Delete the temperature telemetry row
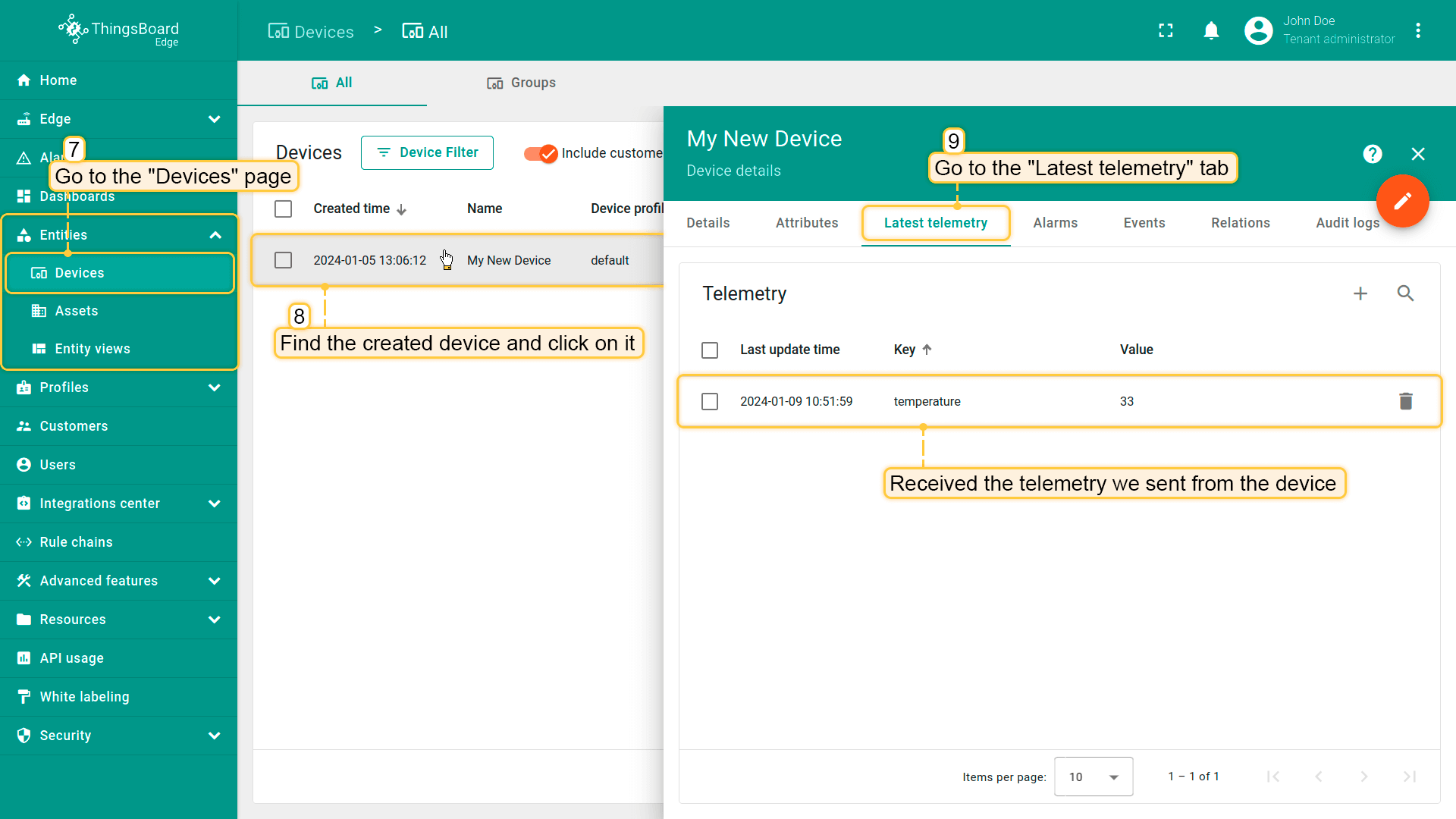This screenshot has width=1456, height=819. click(1405, 401)
